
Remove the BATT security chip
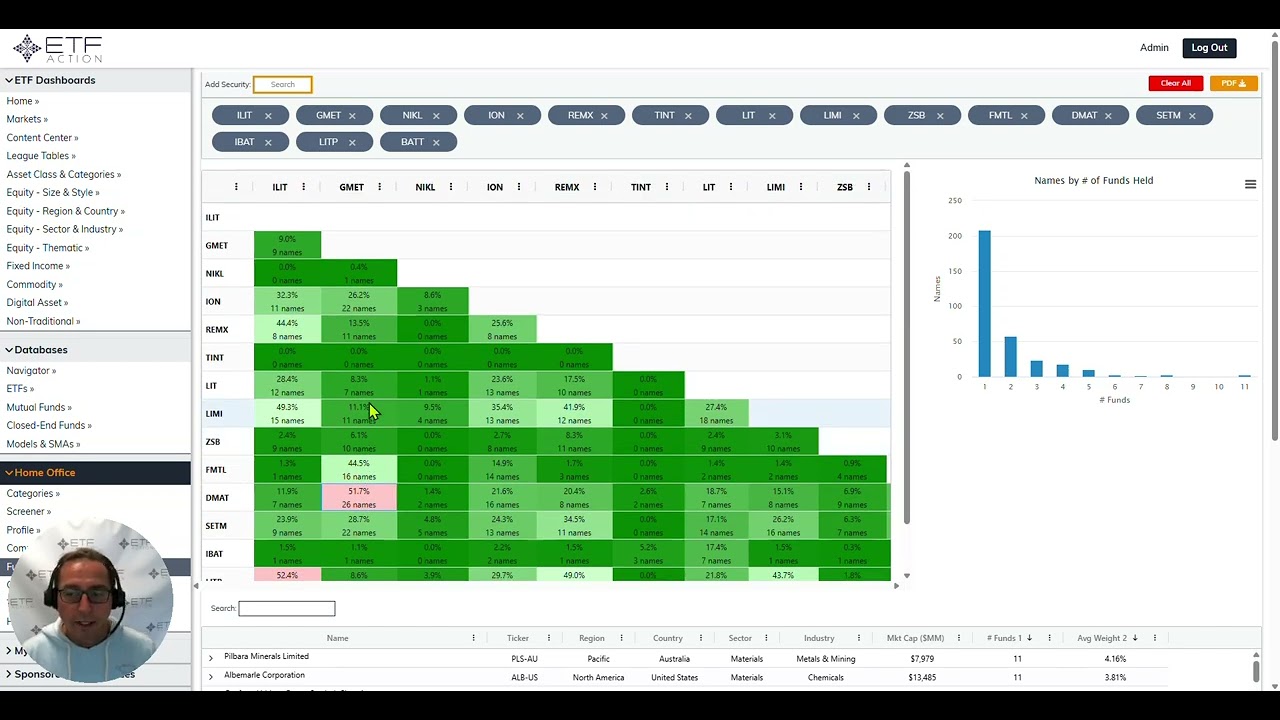(x=436, y=143)
